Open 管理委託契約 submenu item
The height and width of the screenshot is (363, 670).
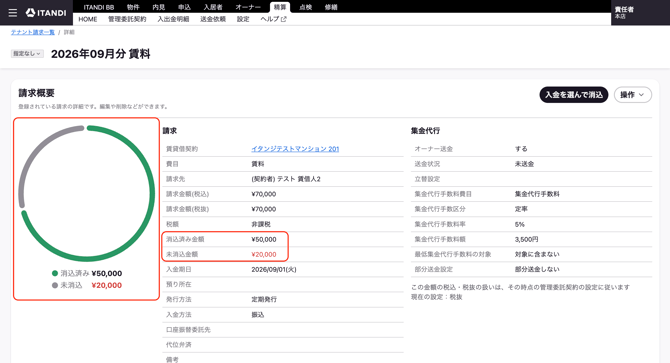127,19
